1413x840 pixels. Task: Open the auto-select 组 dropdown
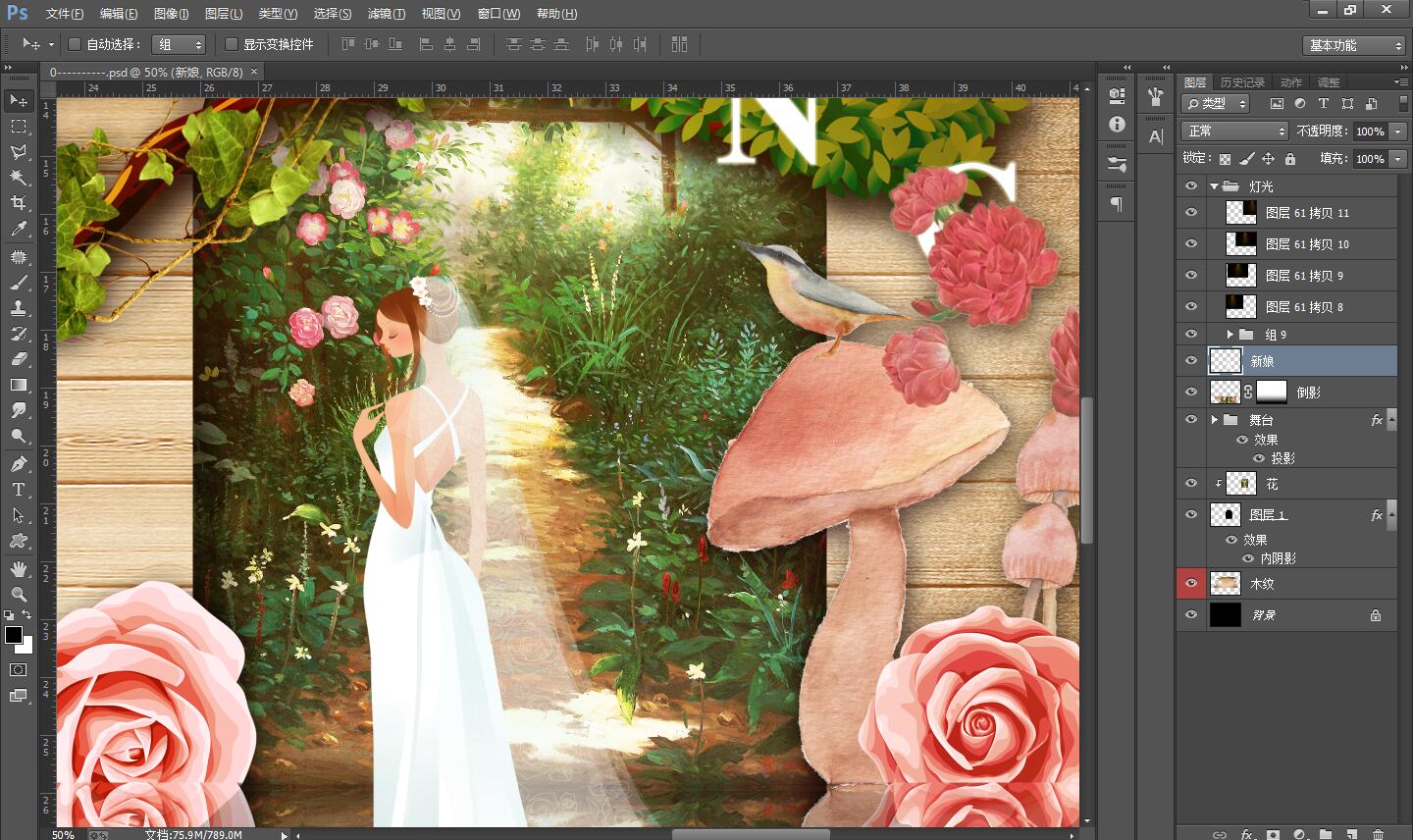click(x=179, y=44)
